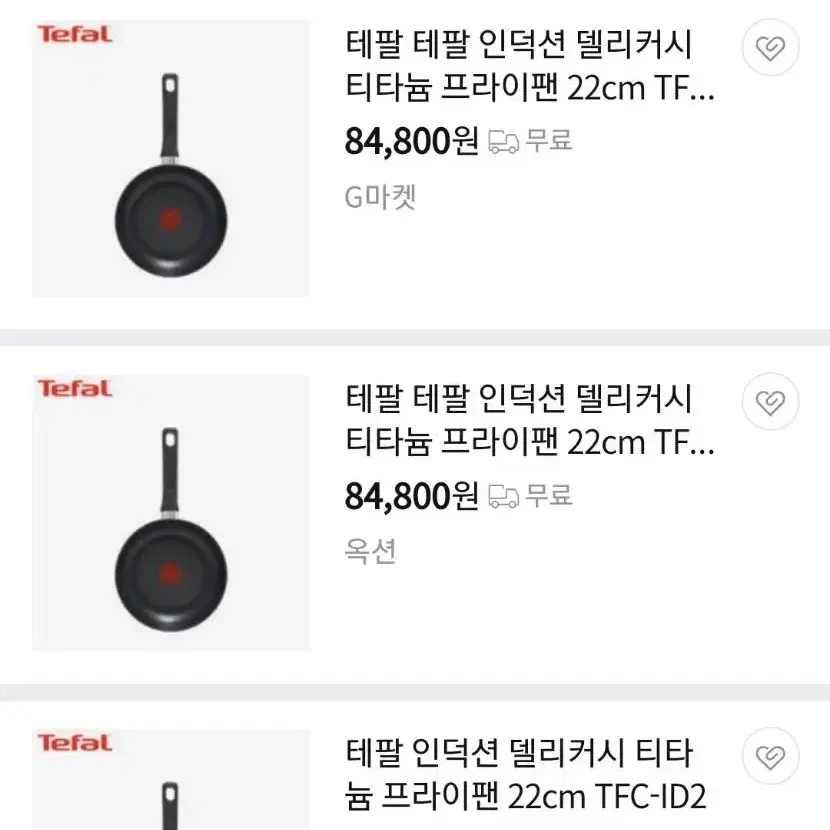The image size is (830, 830).
Task: Open first frying pan product thumbnail
Action: point(171,158)
